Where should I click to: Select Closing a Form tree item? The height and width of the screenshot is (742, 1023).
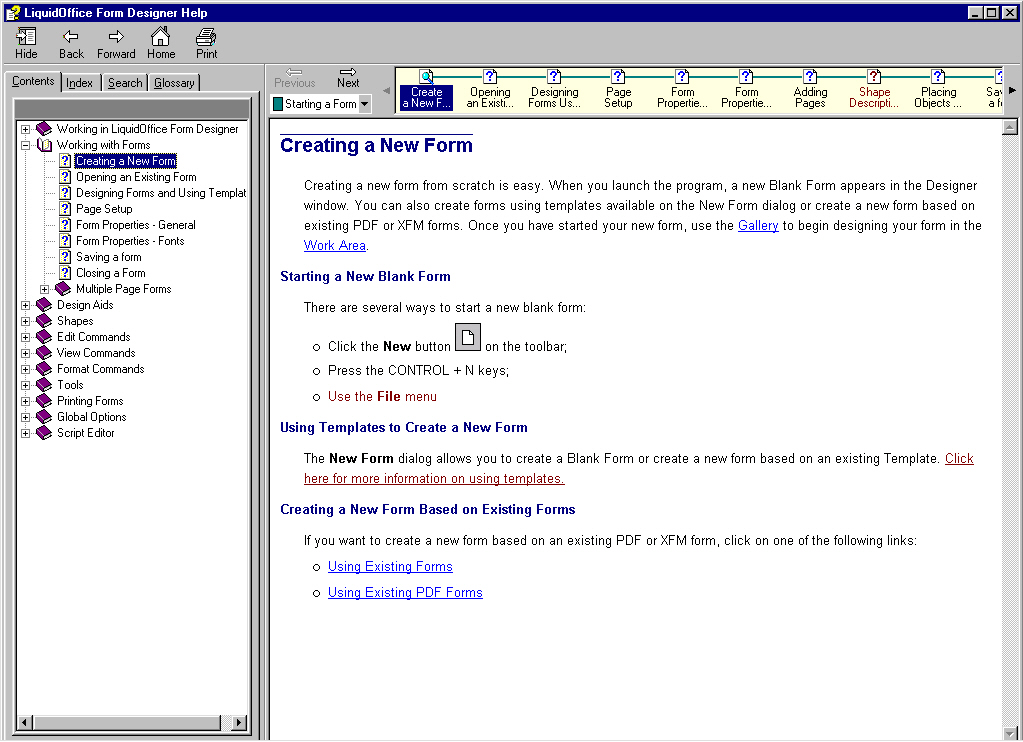(x=110, y=273)
